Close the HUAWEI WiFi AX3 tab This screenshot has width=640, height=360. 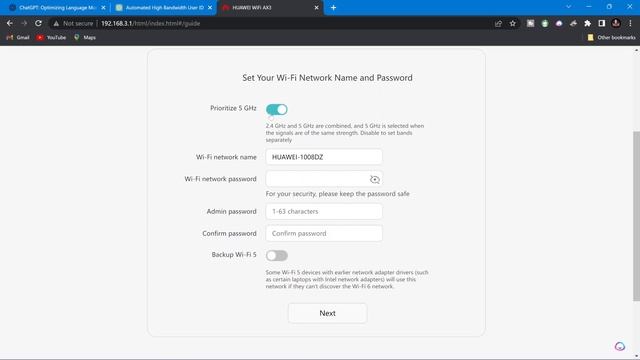pyautogui.click(x=316, y=8)
